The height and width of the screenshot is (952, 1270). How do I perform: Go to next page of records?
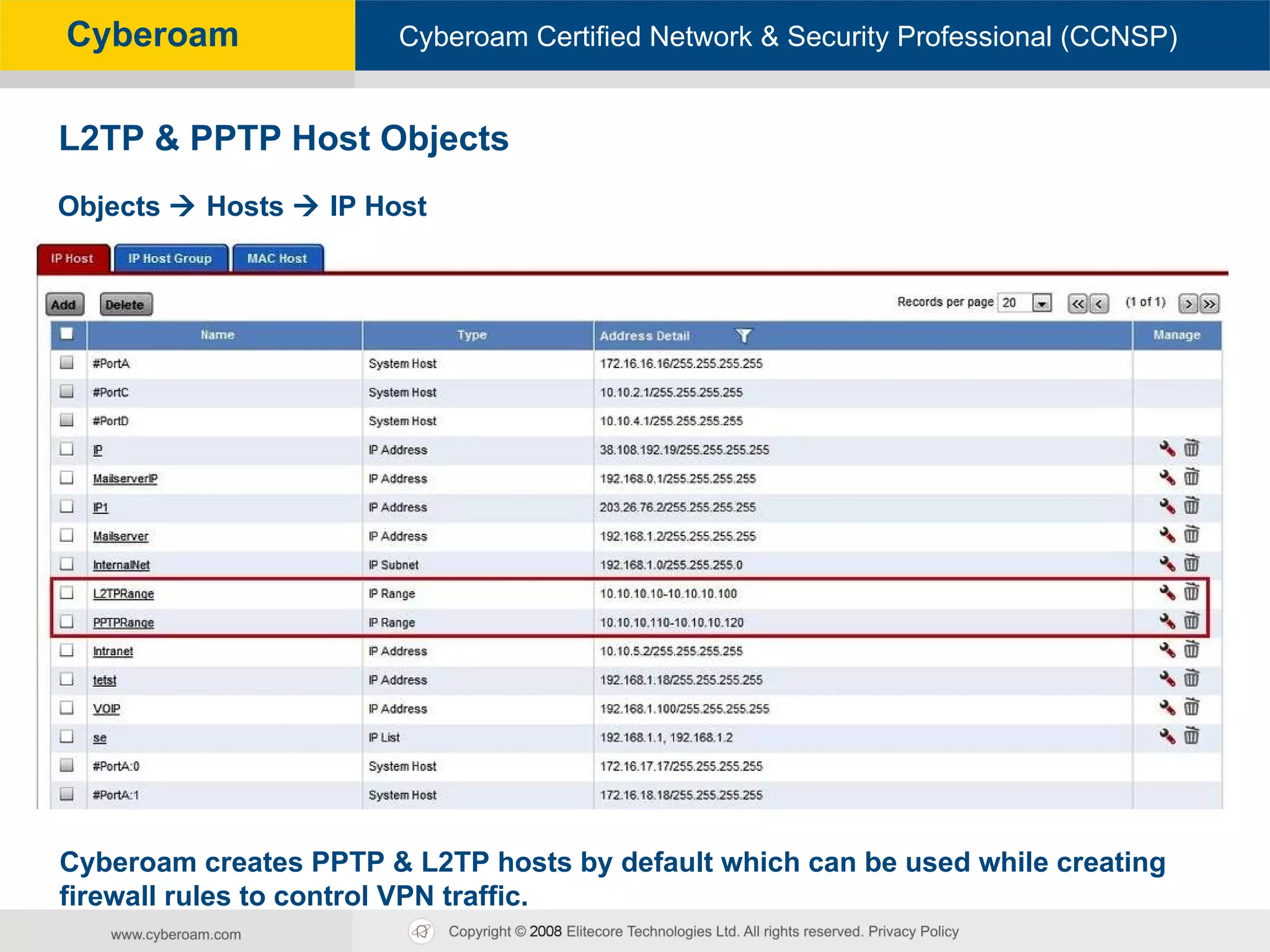click(1188, 304)
